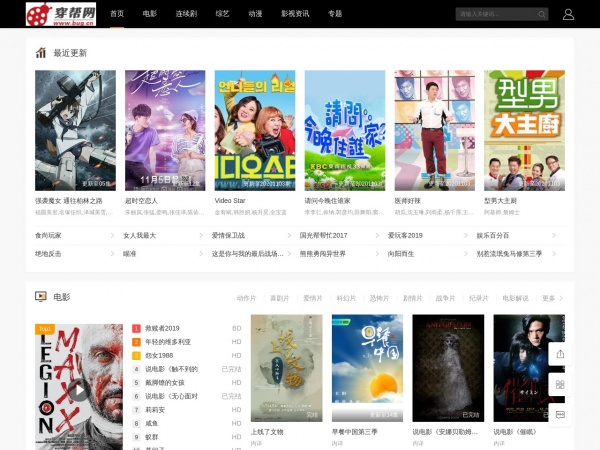Viewport: 600px width, 450px height.
Task: Open 这是你与我的最后战场 link
Action: (x=248, y=254)
